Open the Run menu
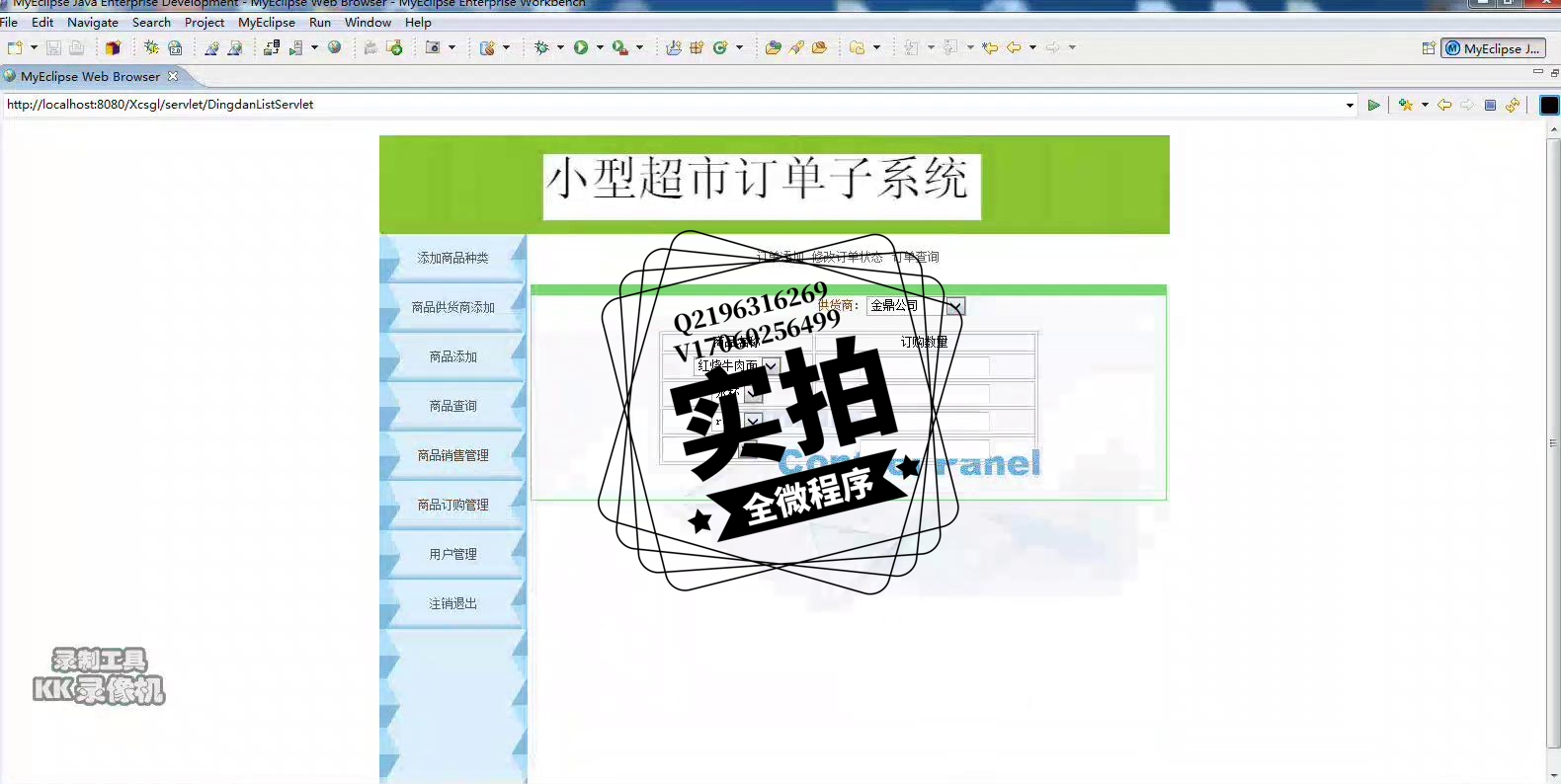 tap(320, 22)
